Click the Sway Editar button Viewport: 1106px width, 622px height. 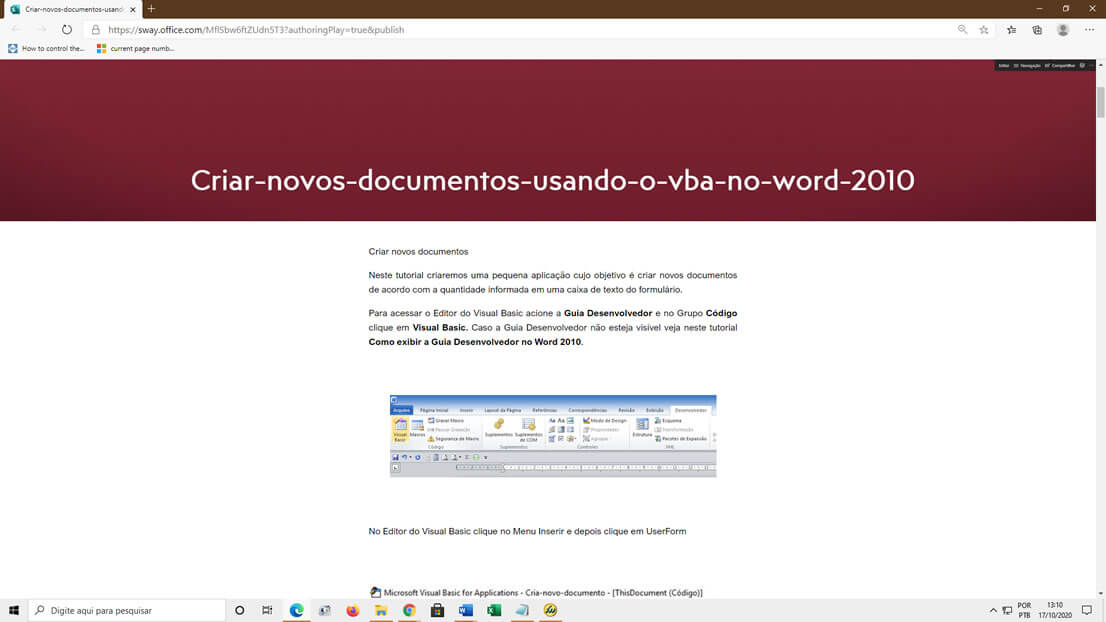tap(1003, 66)
